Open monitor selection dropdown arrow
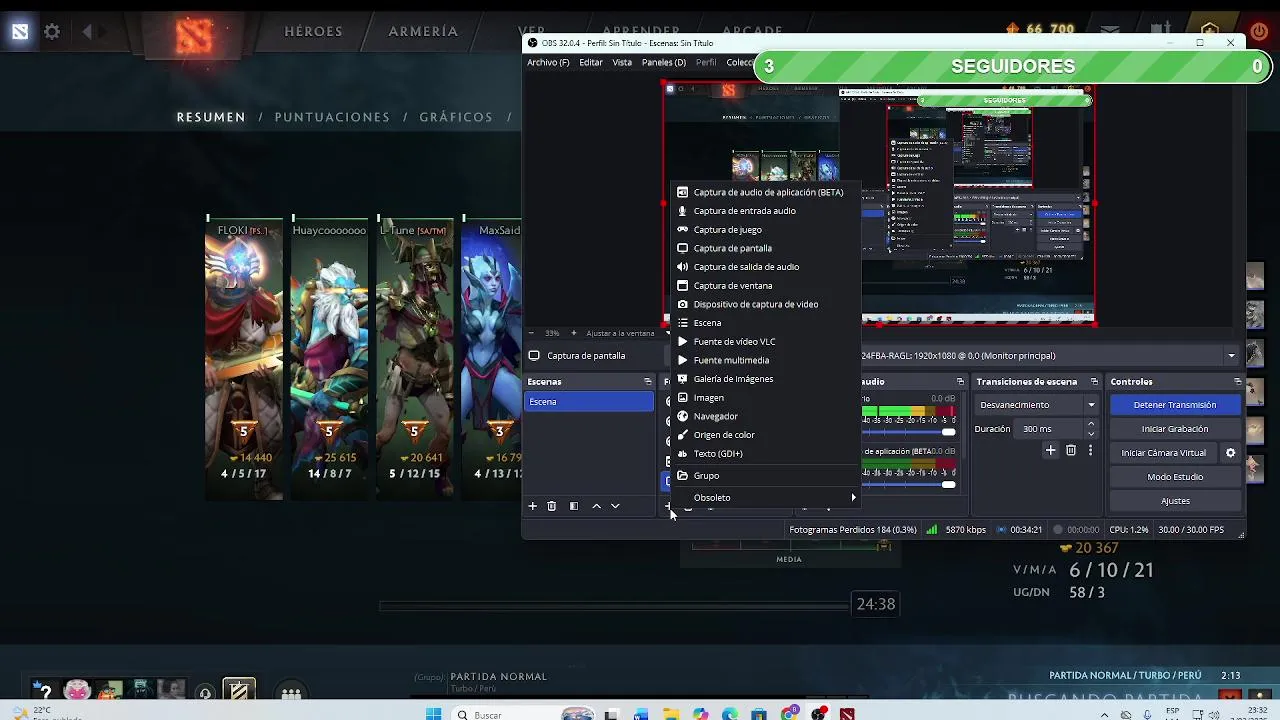The height and width of the screenshot is (720, 1280). coord(1231,356)
